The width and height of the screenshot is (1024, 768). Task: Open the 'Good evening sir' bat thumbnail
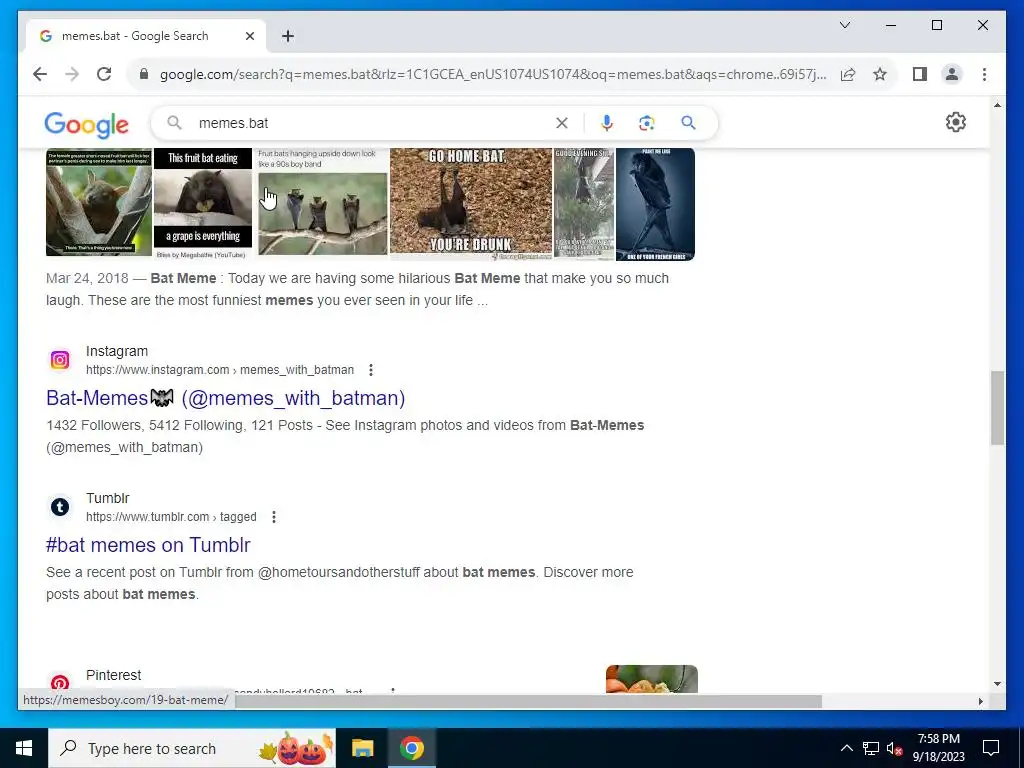click(584, 204)
